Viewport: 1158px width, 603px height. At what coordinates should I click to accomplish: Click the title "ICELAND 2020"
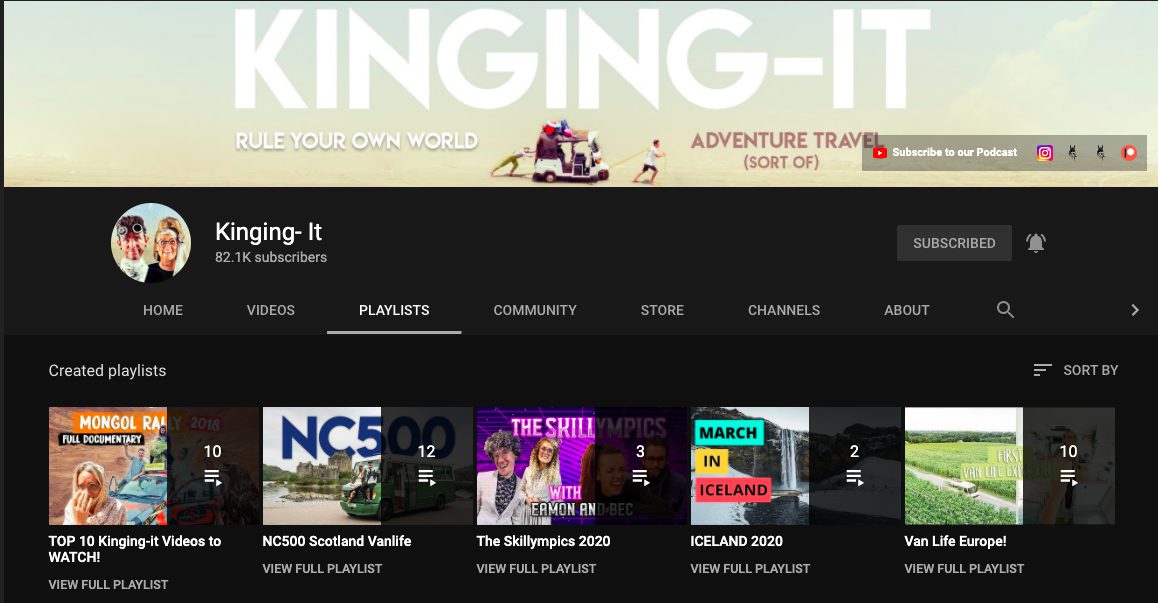[736, 541]
